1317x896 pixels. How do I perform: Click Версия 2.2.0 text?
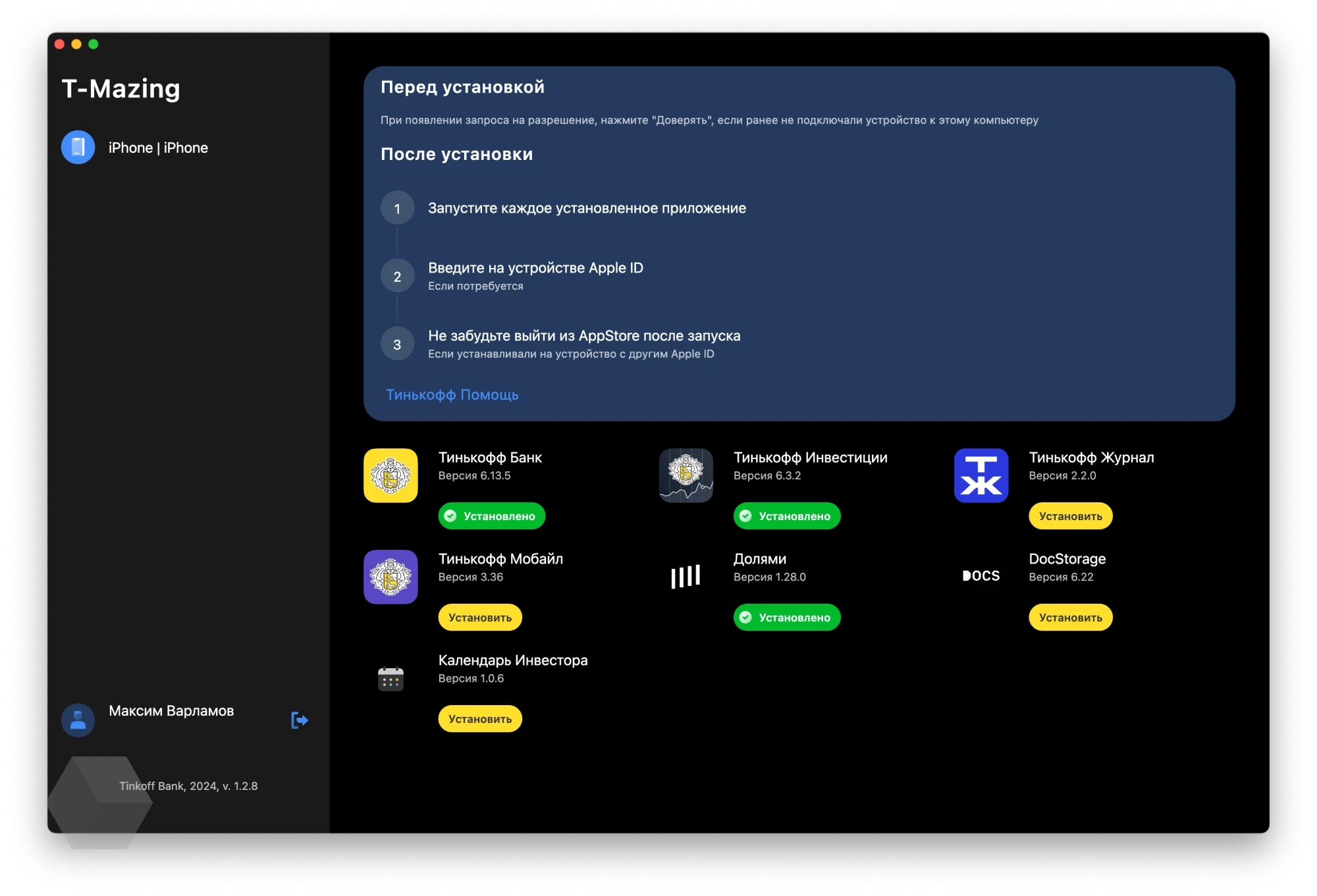1062,475
